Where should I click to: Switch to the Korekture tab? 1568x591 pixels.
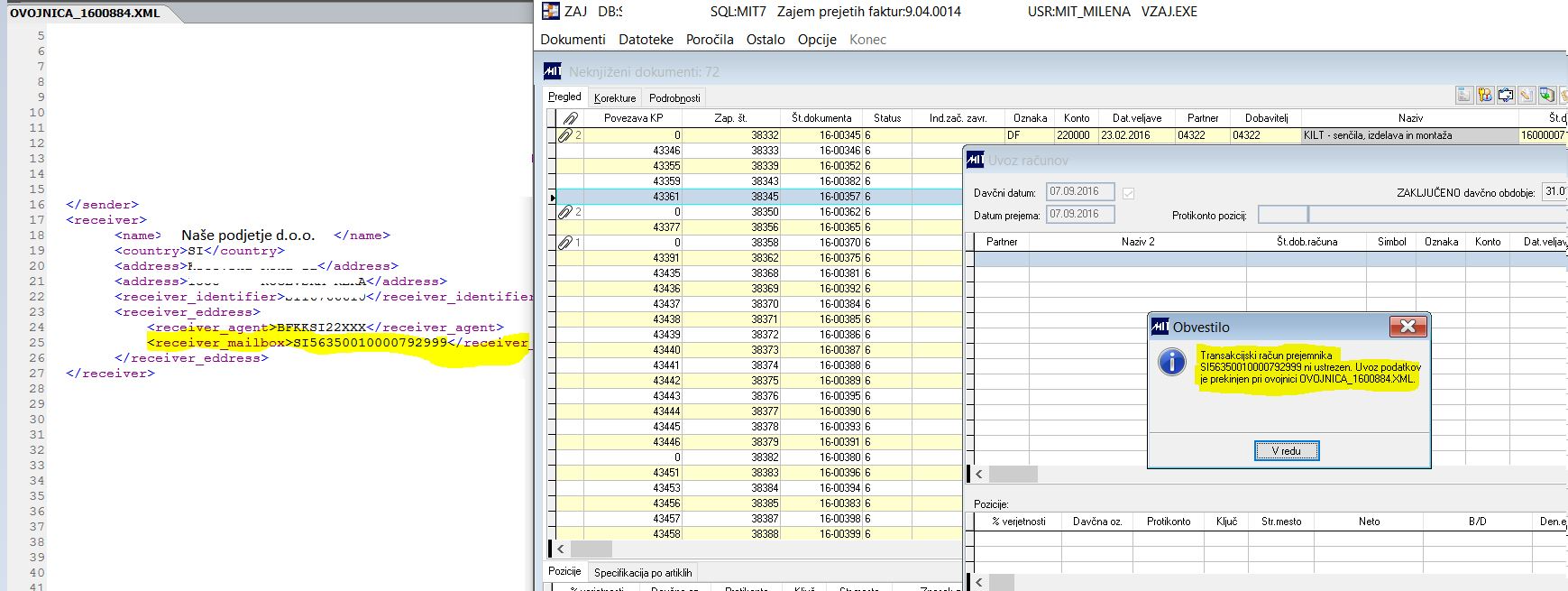(x=615, y=97)
